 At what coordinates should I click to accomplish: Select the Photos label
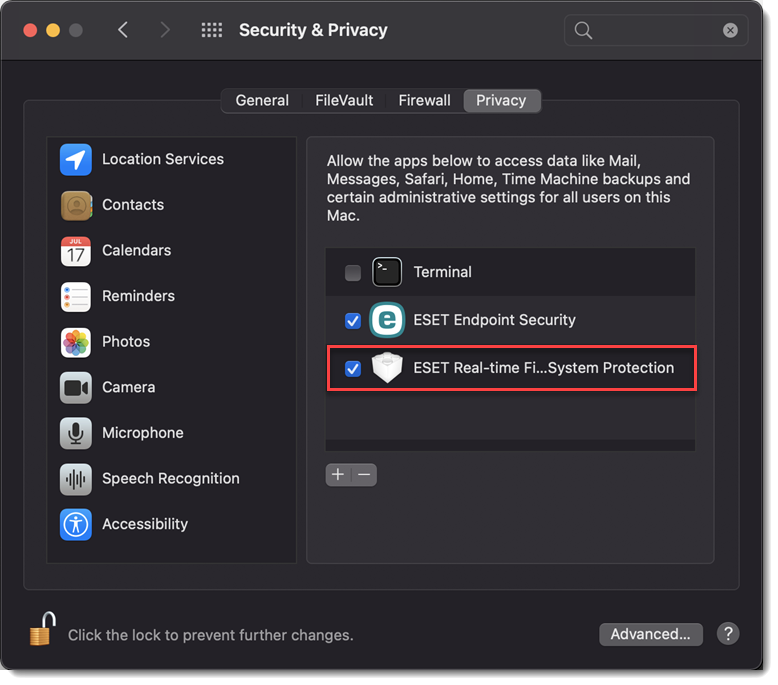126,342
